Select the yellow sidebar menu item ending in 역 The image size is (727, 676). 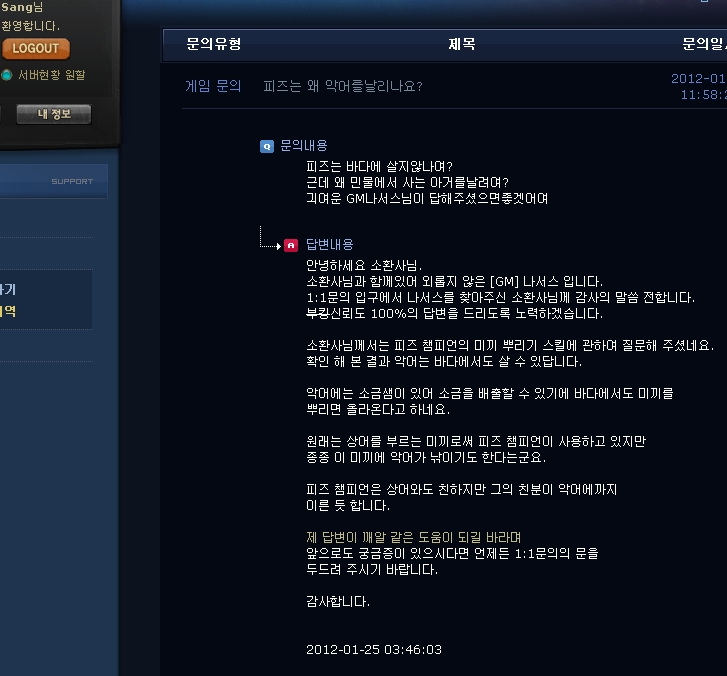(x=8, y=312)
